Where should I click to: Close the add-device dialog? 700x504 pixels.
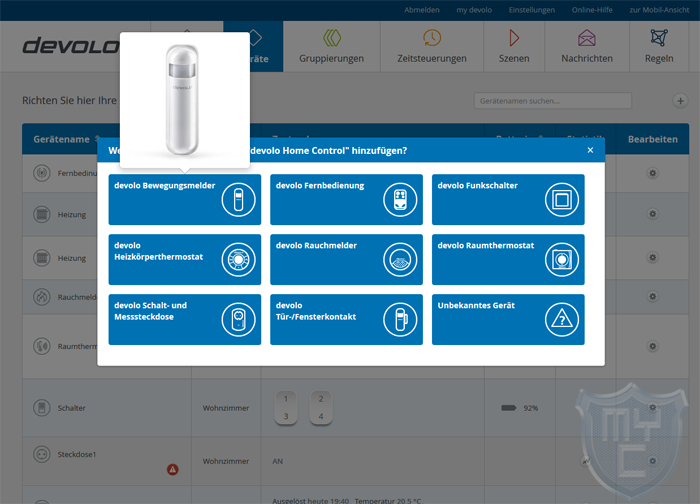tap(590, 150)
